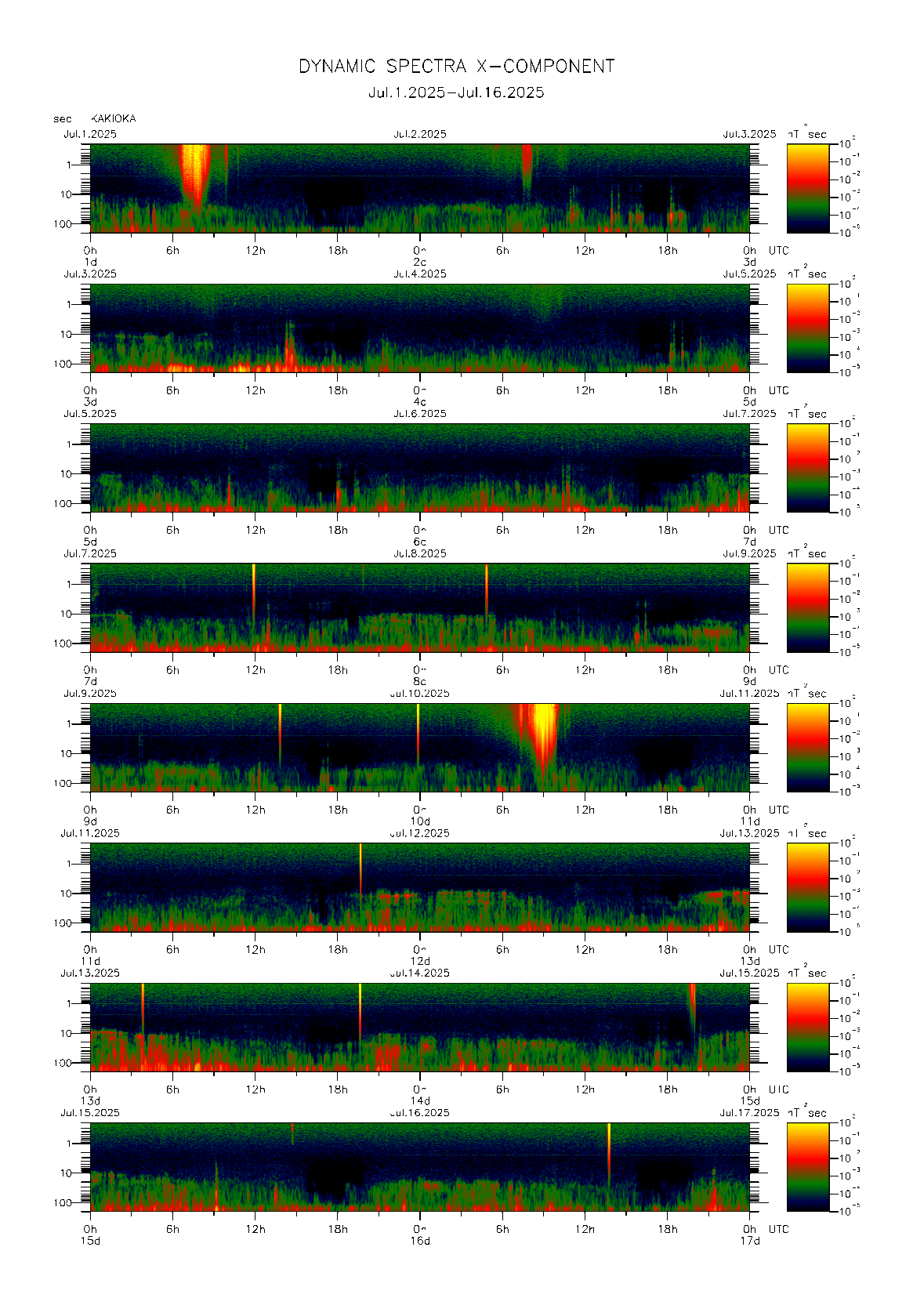Click the third spectrogram's color scale bar
This screenshot has width=913, height=1316.
[807, 467]
